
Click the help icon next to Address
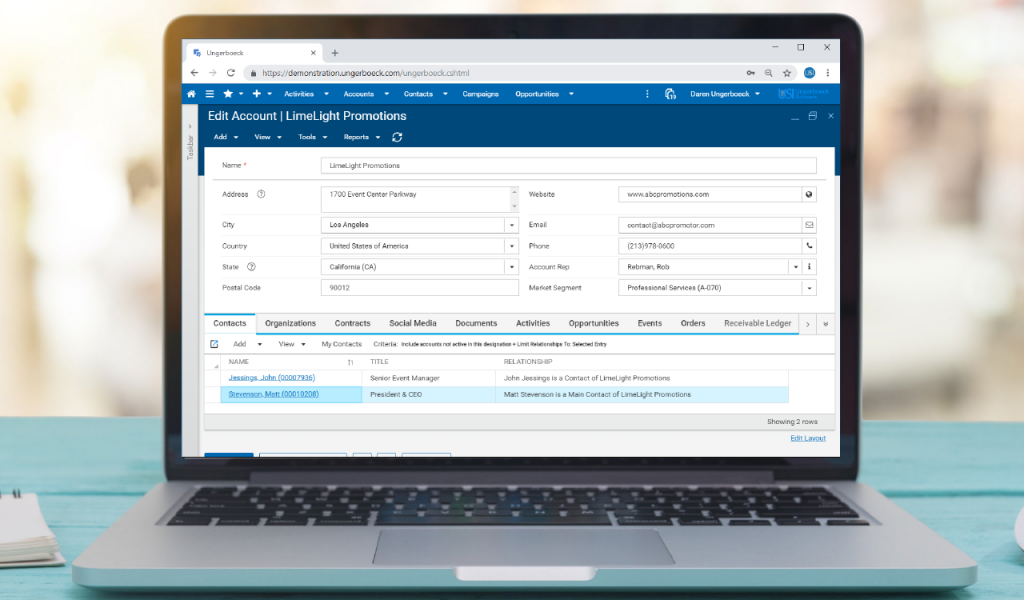pyautogui.click(x=261, y=194)
